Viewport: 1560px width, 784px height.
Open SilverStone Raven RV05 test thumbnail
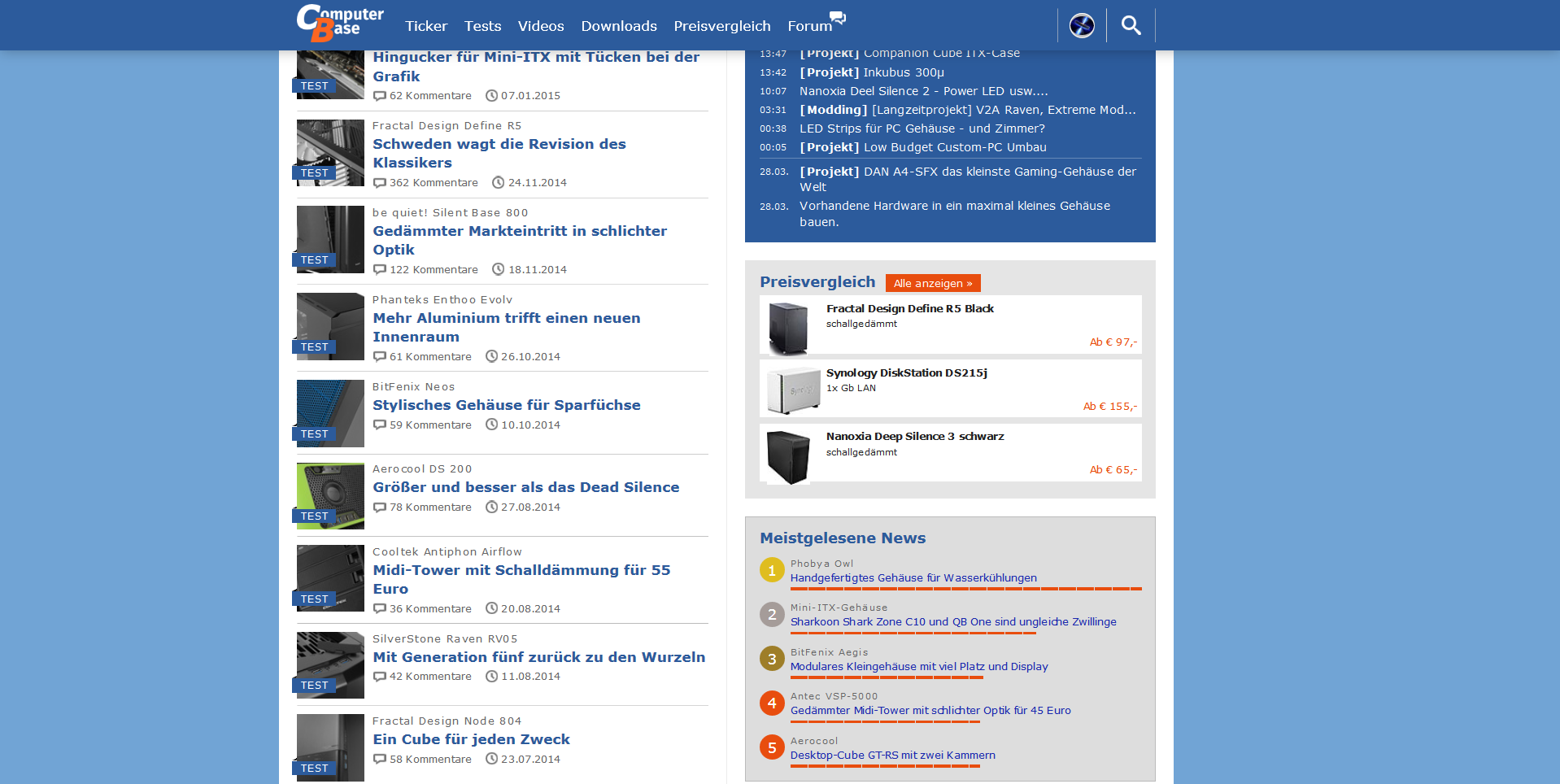pyautogui.click(x=330, y=665)
